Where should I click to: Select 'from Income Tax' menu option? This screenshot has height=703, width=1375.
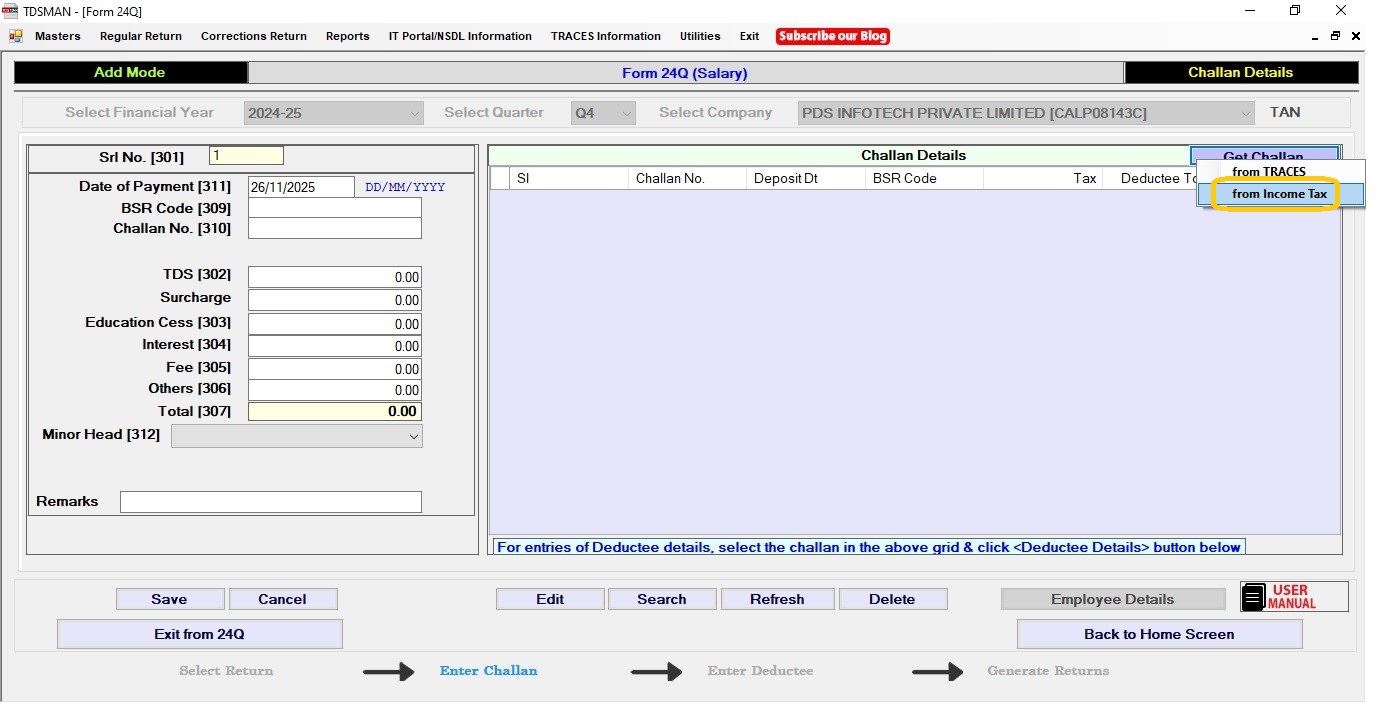pyautogui.click(x=1279, y=194)
